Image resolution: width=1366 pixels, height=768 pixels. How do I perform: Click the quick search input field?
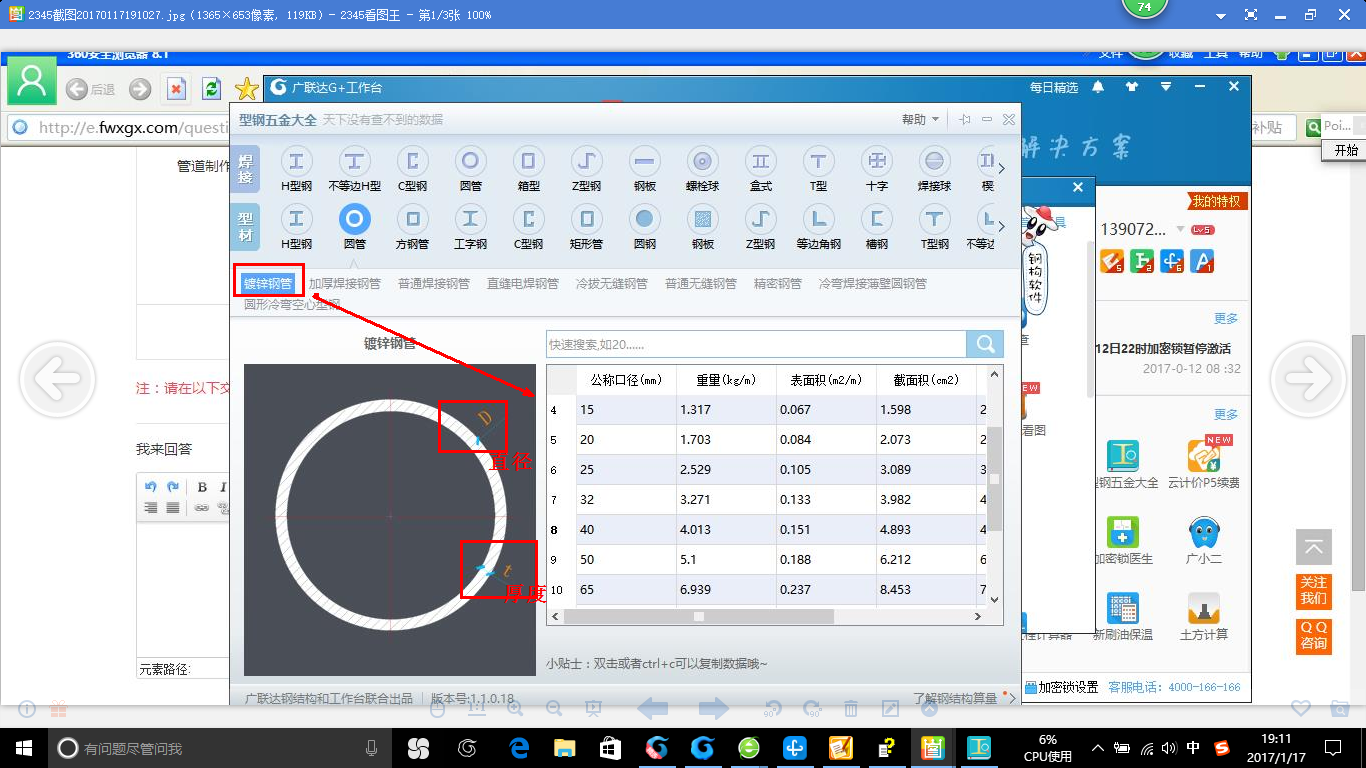pyautogui.click(x=756, y=344)
